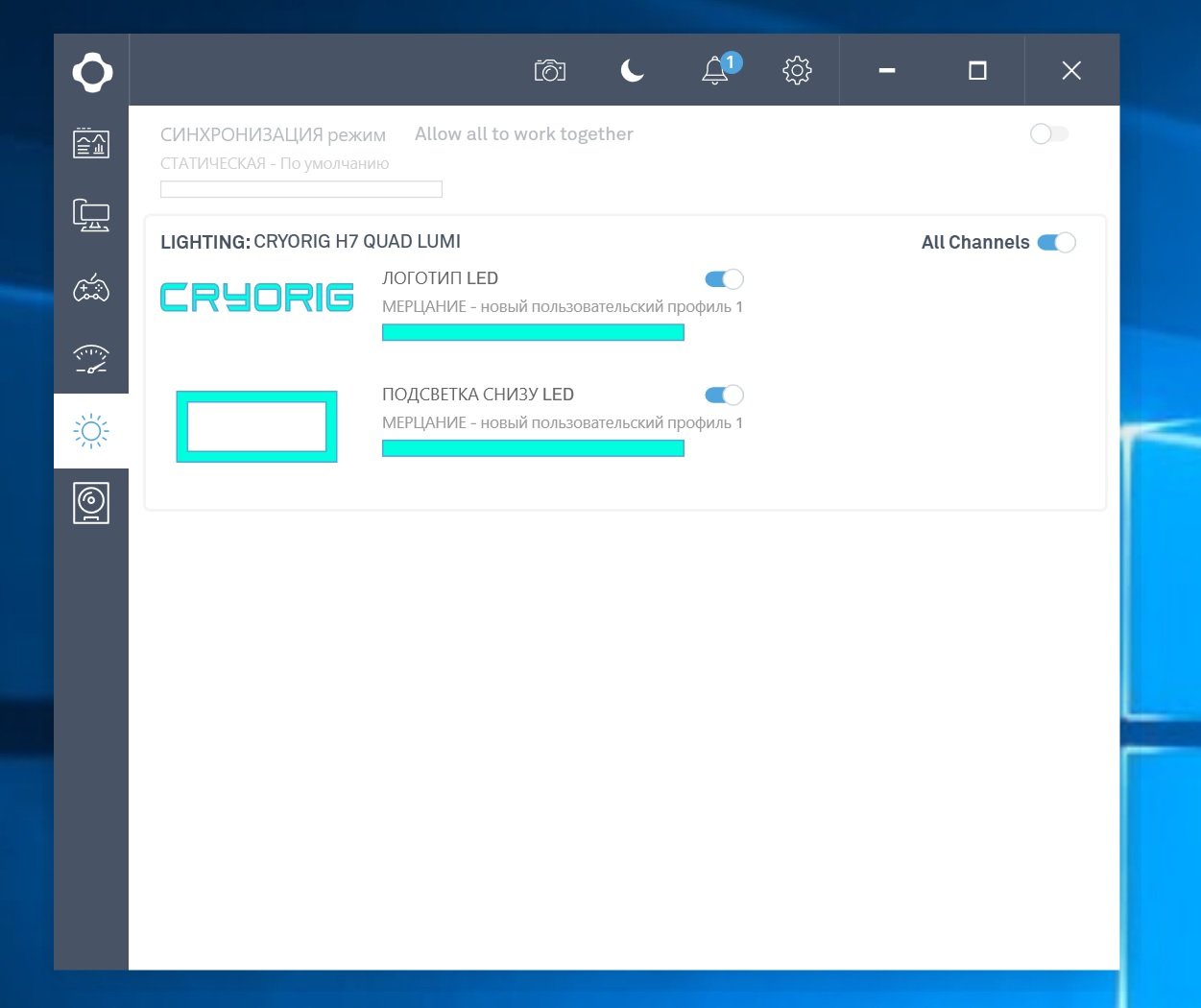This screenshot has width=1201, height=1008.
Task: Toggle night mode moon icon
Action: click(x=632, y=70)
